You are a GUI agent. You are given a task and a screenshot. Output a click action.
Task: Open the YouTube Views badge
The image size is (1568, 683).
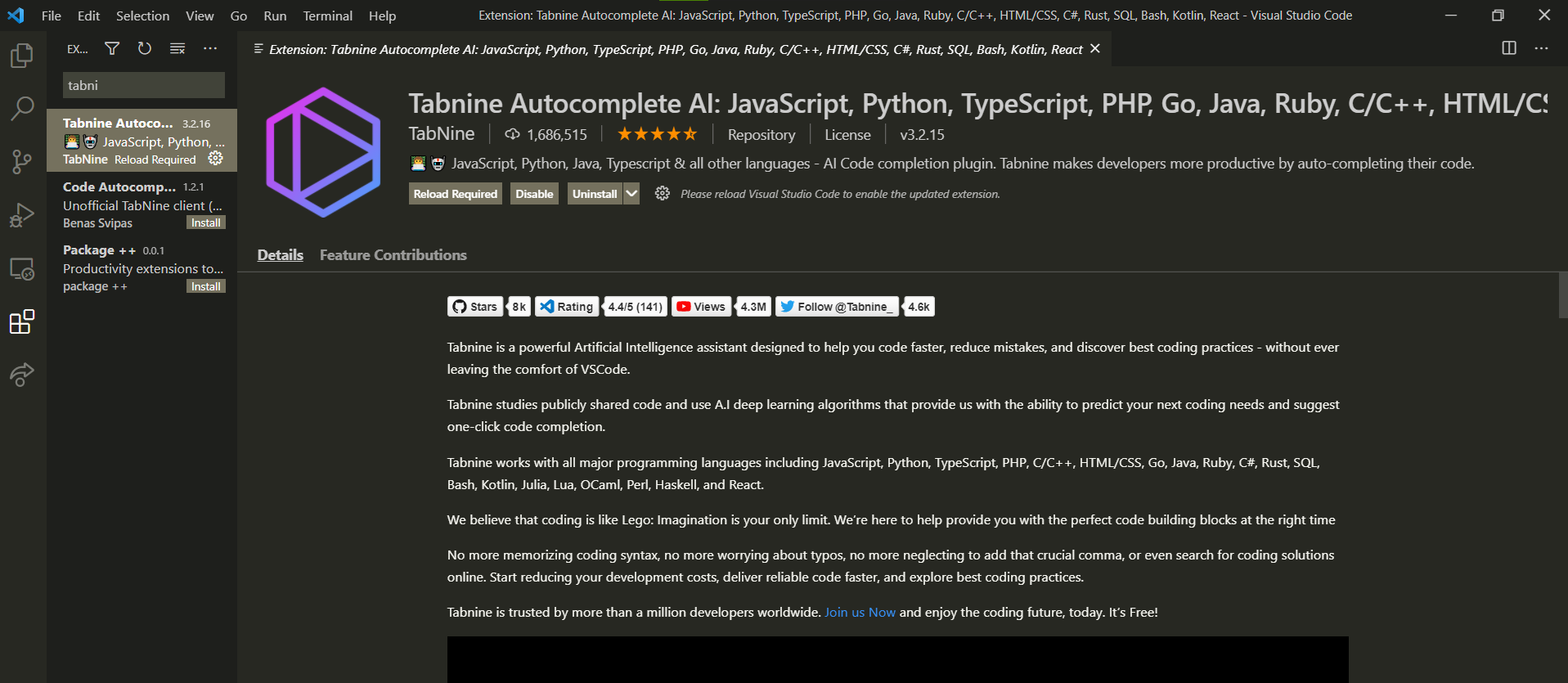[702, 307]
